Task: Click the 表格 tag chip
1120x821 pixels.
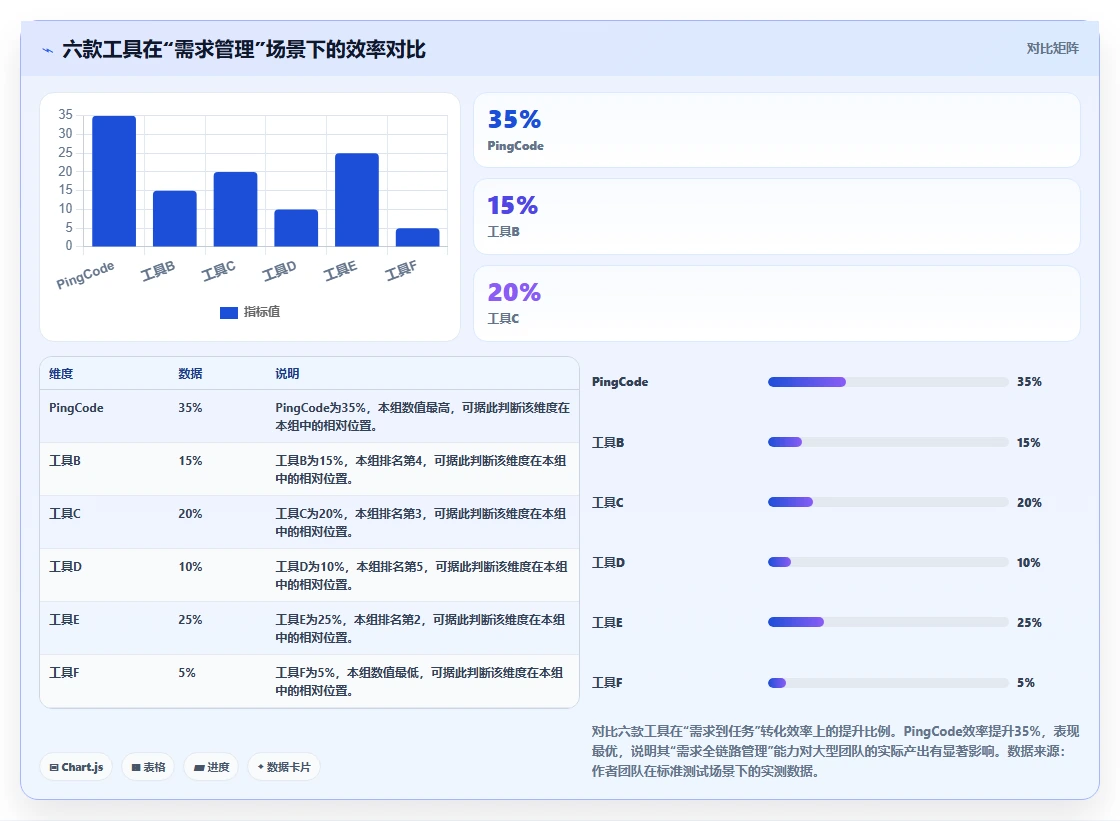Action: (x=148, y=767)
